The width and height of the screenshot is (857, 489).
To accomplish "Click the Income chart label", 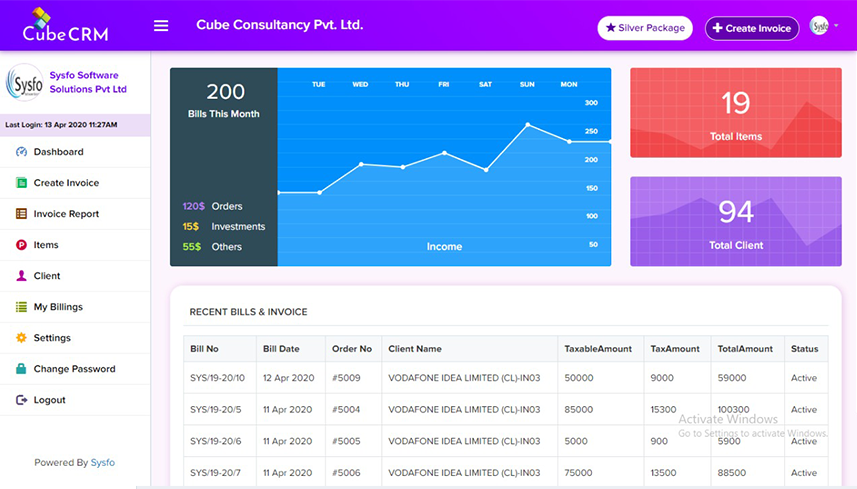I will point(444,246).
